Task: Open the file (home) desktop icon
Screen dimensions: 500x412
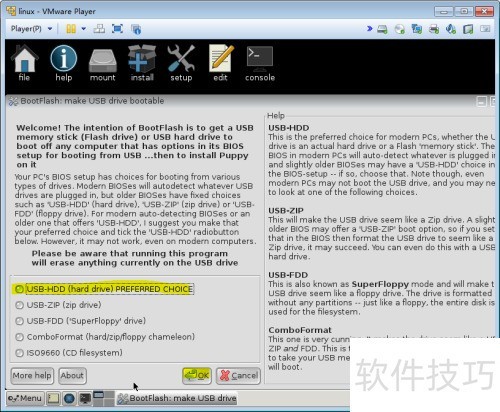Action: pyautogui.click(x=24, y=63)
